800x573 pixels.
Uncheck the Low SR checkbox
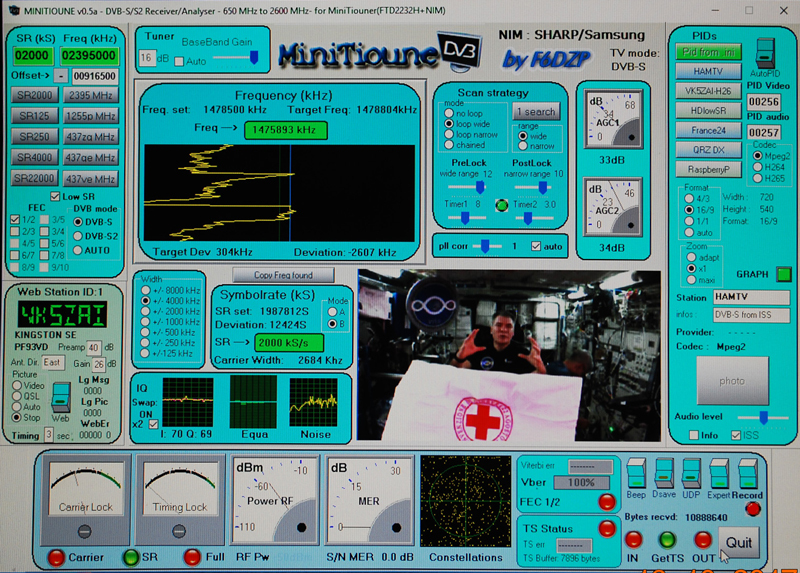55,196
